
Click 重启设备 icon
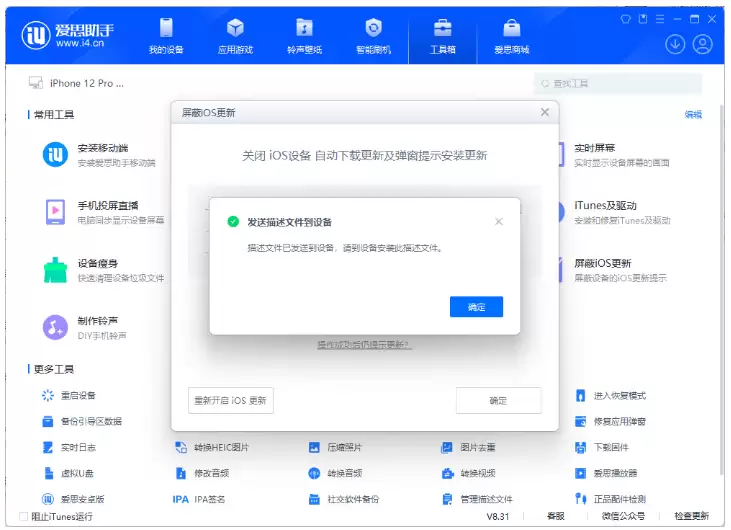pos(48,395)
